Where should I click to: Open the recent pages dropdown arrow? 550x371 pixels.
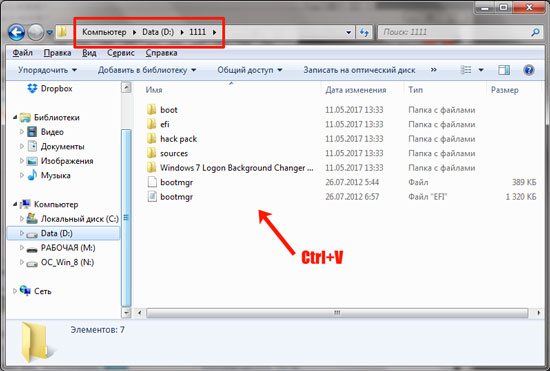coord(49,33)
